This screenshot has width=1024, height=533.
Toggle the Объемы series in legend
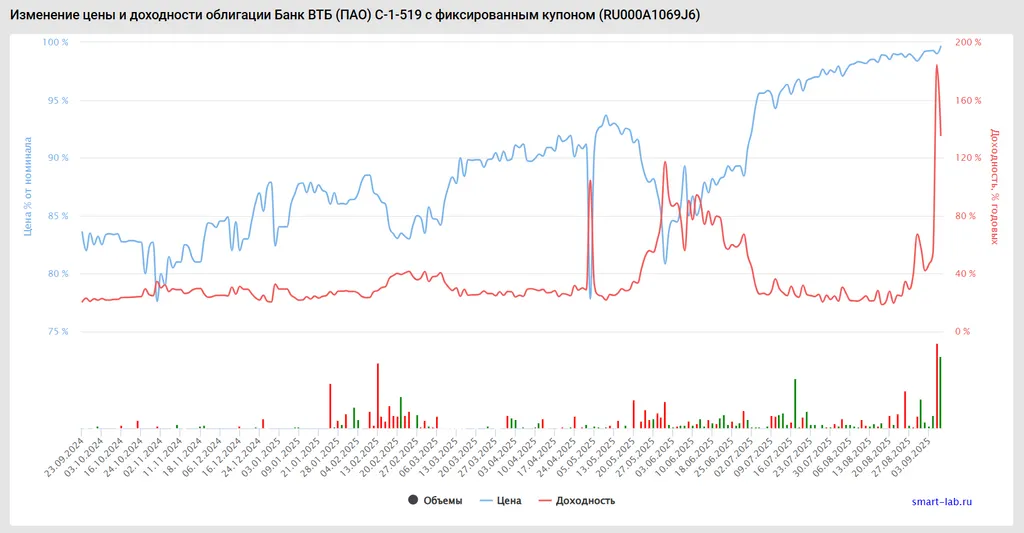click(442, 500)
